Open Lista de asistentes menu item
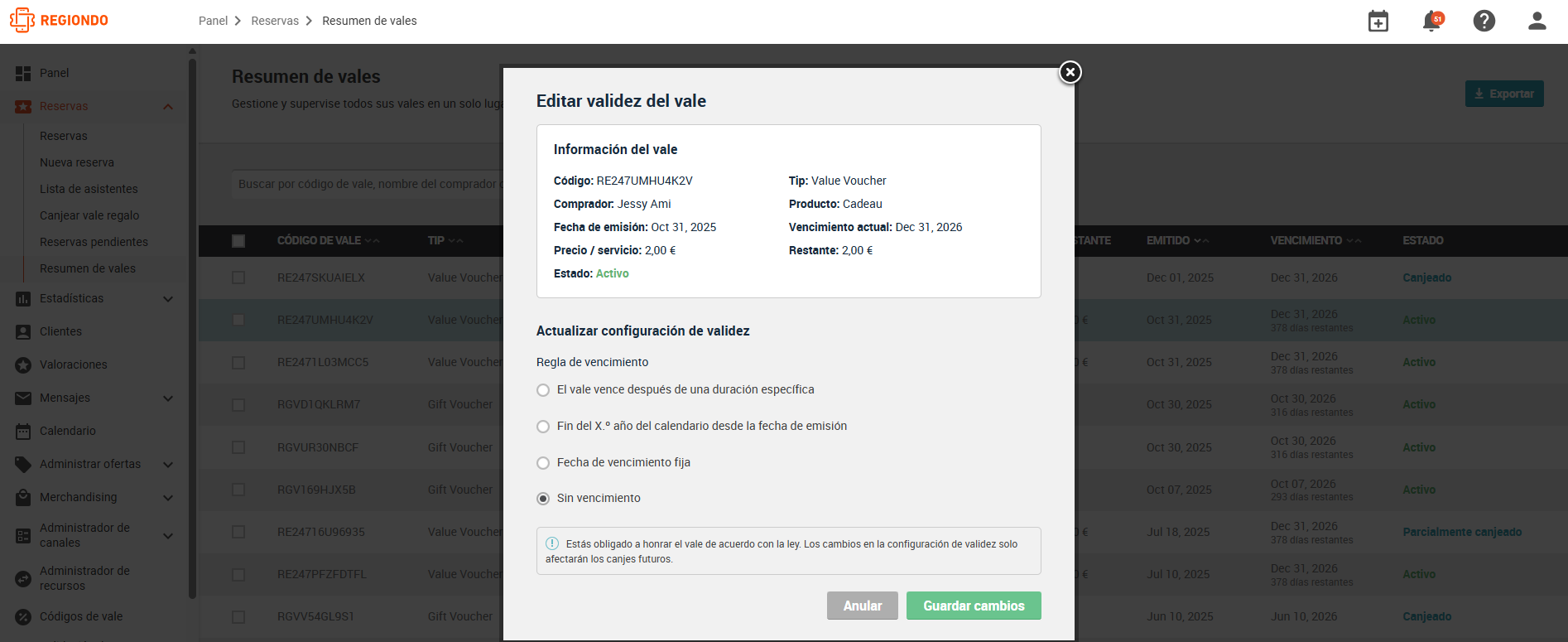The width and height of the screenshot is (1568, 642). (89, 189)
